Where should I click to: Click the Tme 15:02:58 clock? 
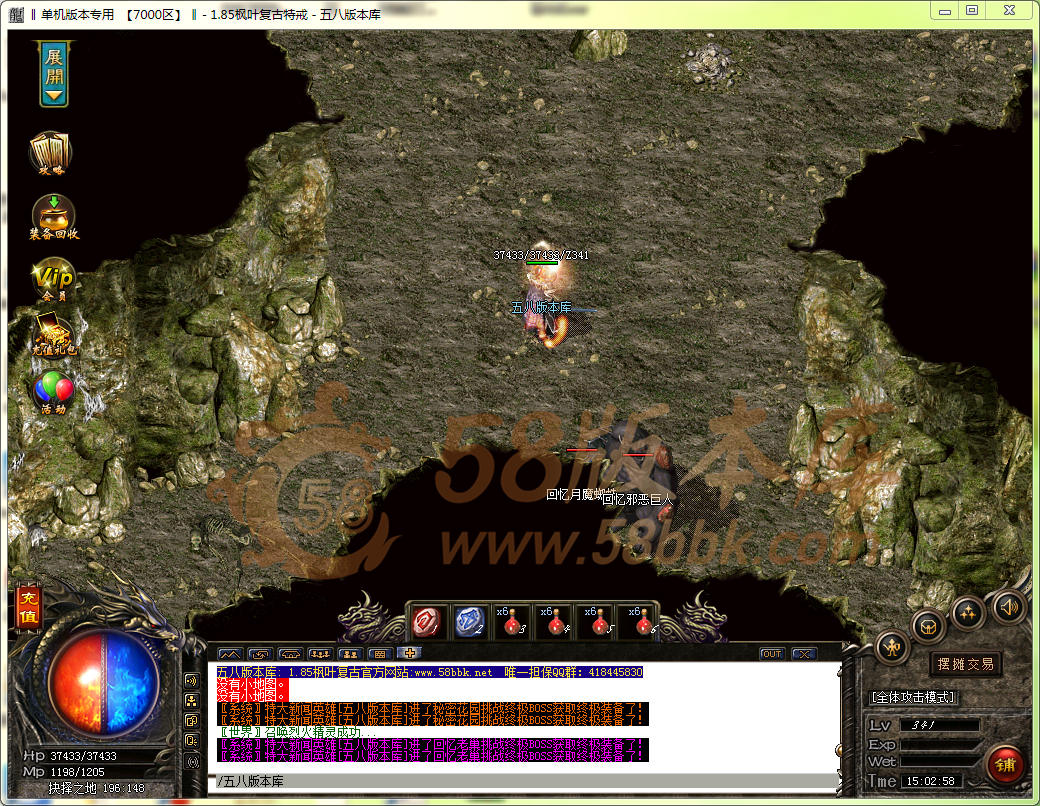click(x=930, y=781)
